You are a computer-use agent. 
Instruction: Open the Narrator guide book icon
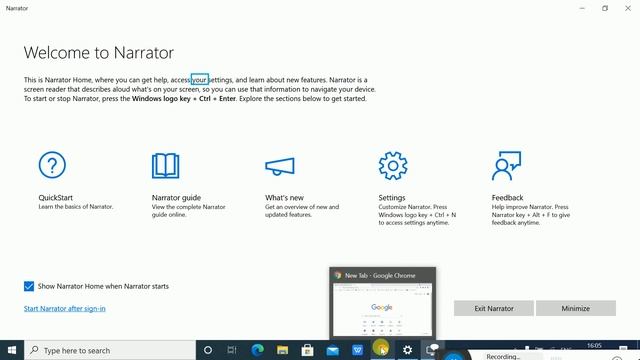click(x=165, y=166)
